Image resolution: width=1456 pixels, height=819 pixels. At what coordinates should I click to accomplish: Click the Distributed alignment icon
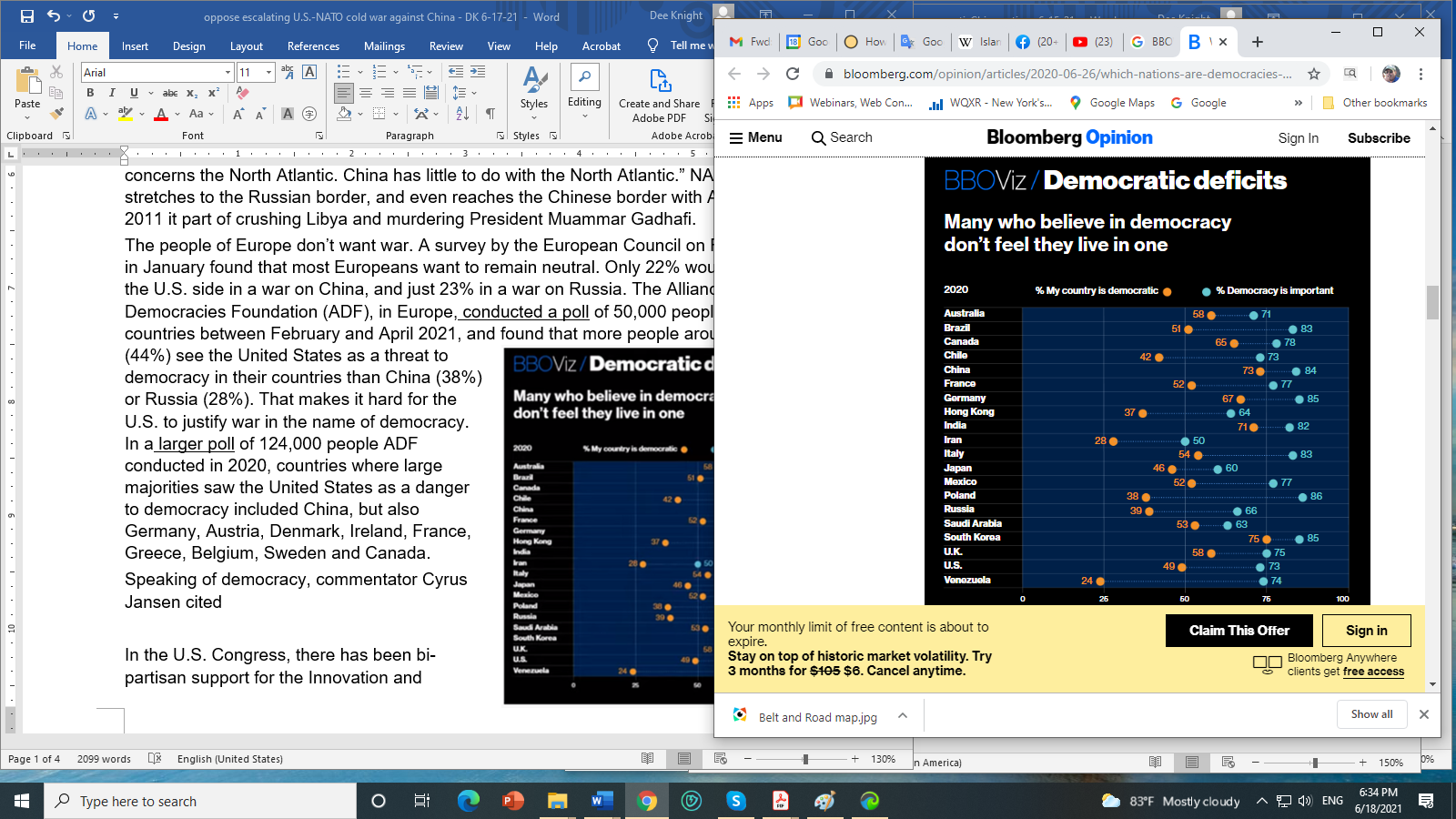click(x=431, y=93)
